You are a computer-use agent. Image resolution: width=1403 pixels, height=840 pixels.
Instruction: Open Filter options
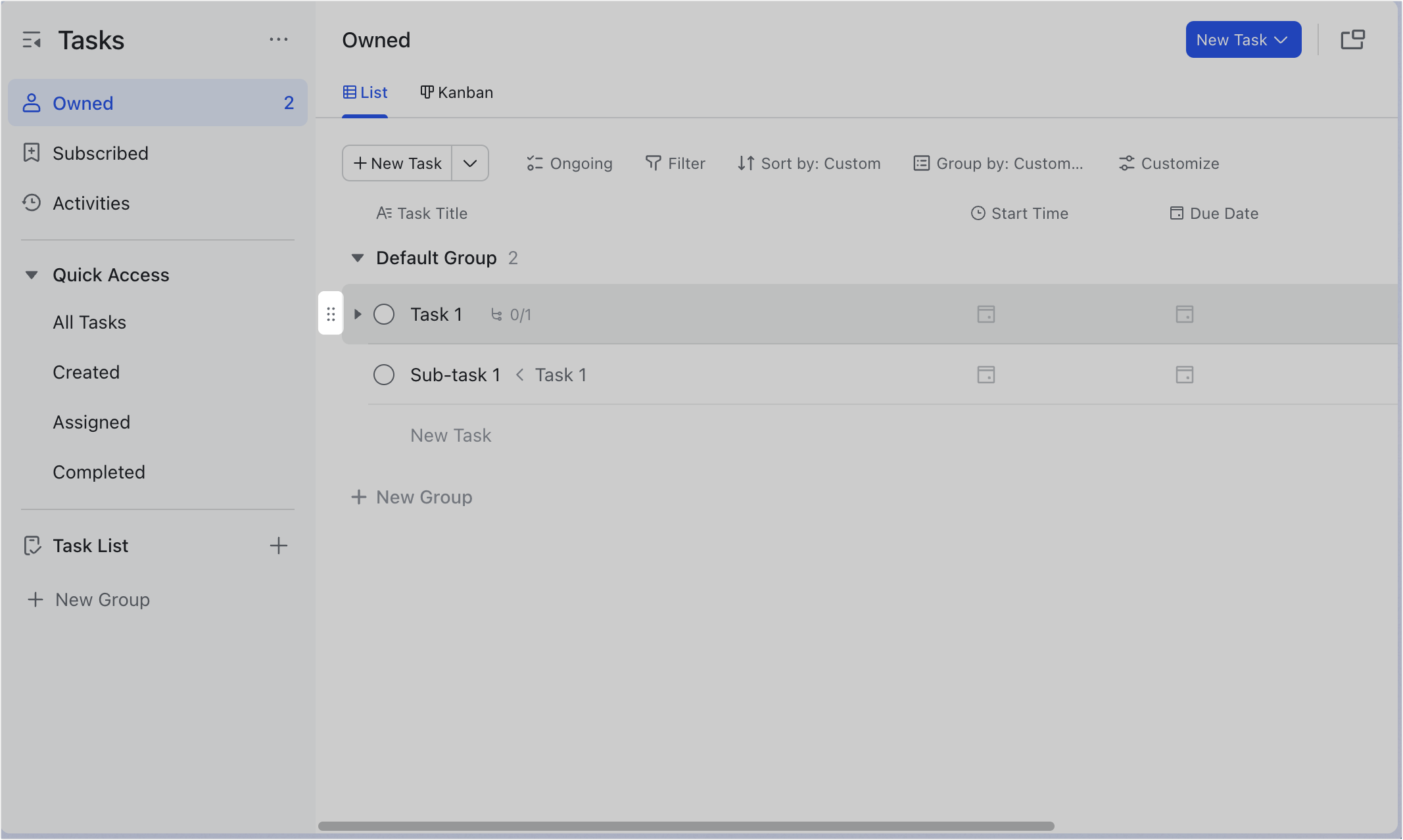[x=675, y=163]
